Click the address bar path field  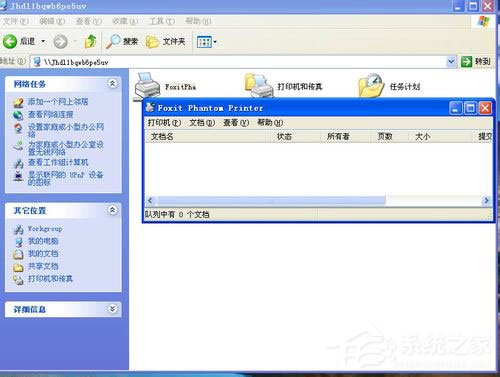(x=238, y=62)
